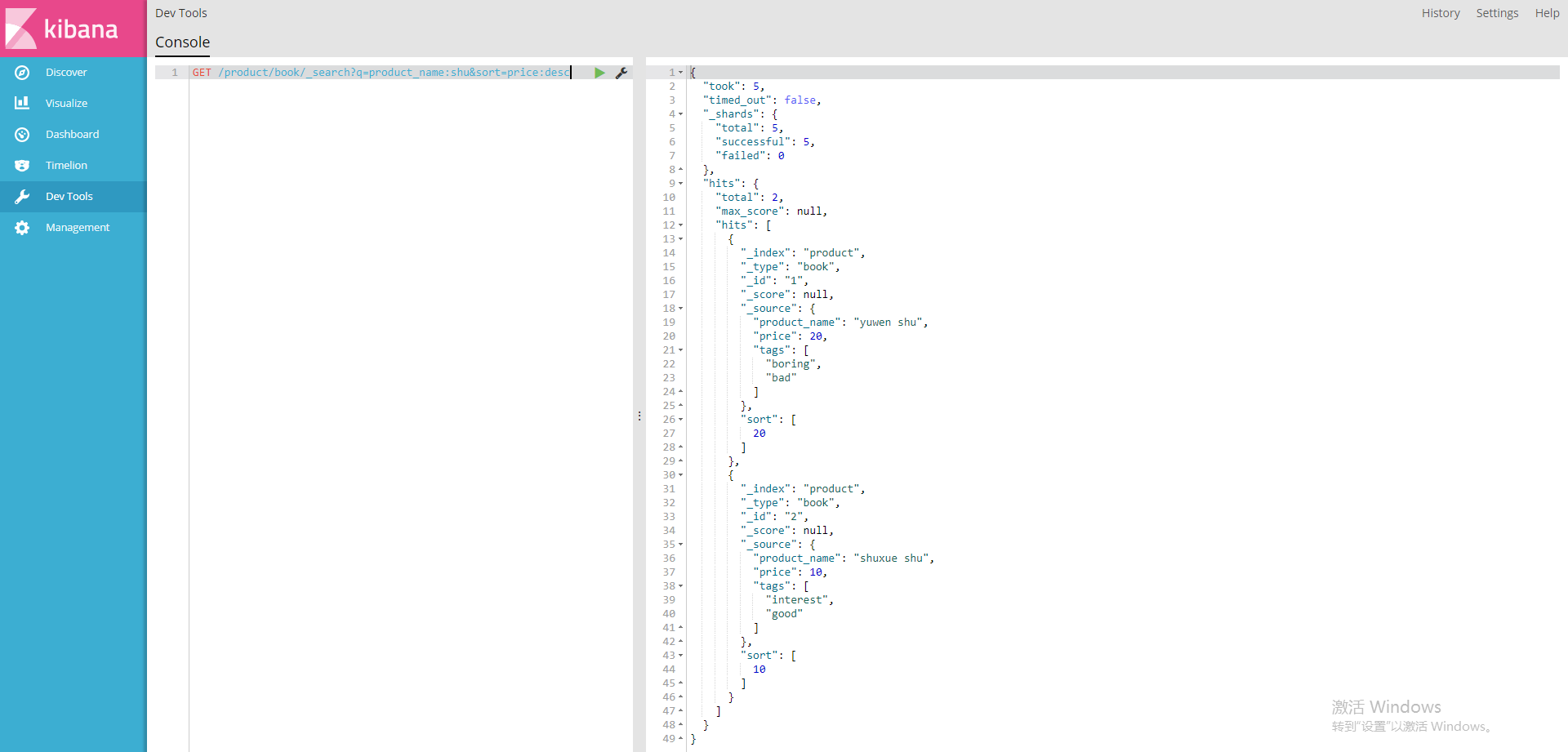Open Management gear icon
This screenshot has height=752, width=1568.
click(22, 228)
